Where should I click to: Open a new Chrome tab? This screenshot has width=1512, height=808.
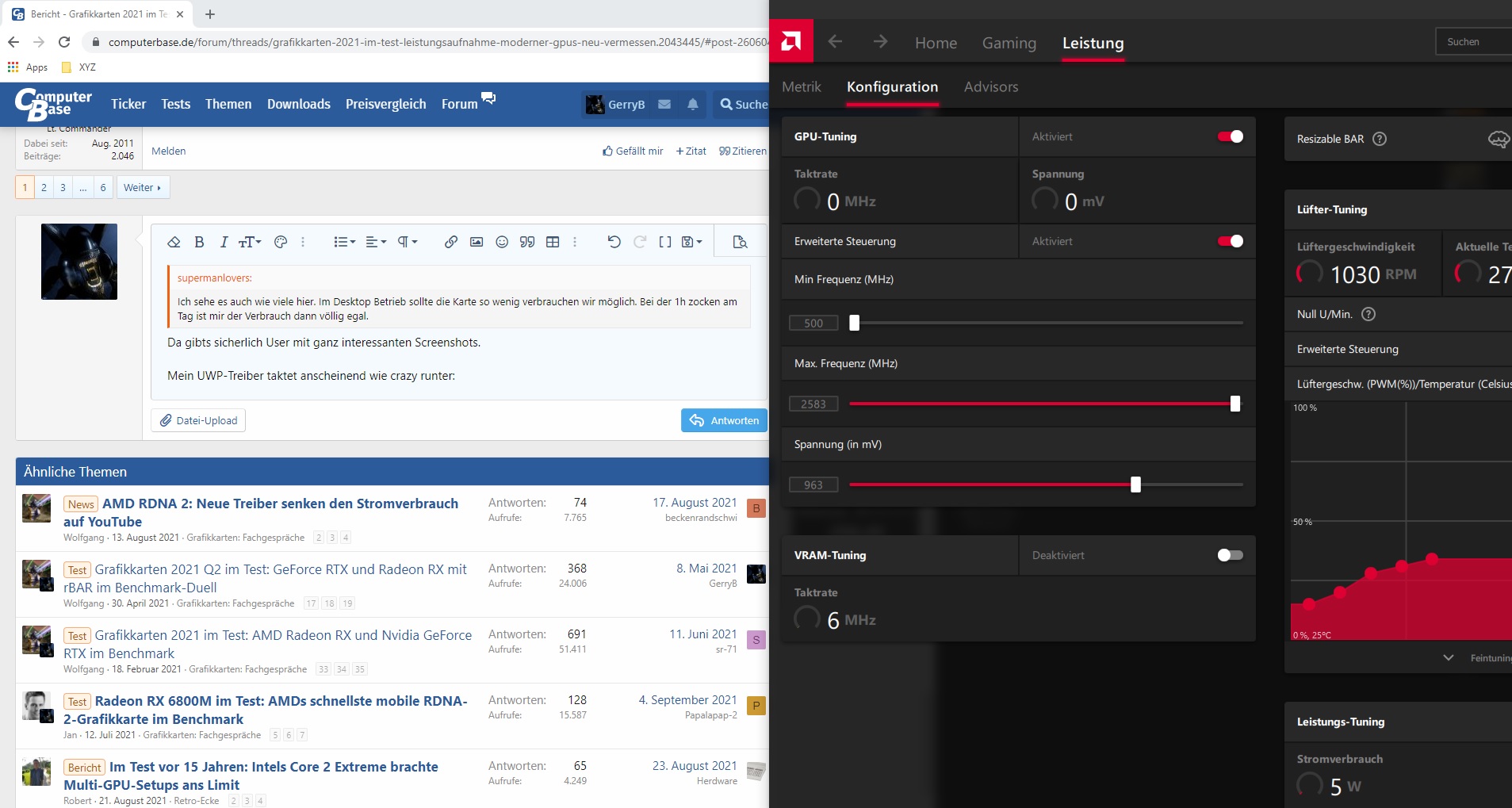pos(210,14)
